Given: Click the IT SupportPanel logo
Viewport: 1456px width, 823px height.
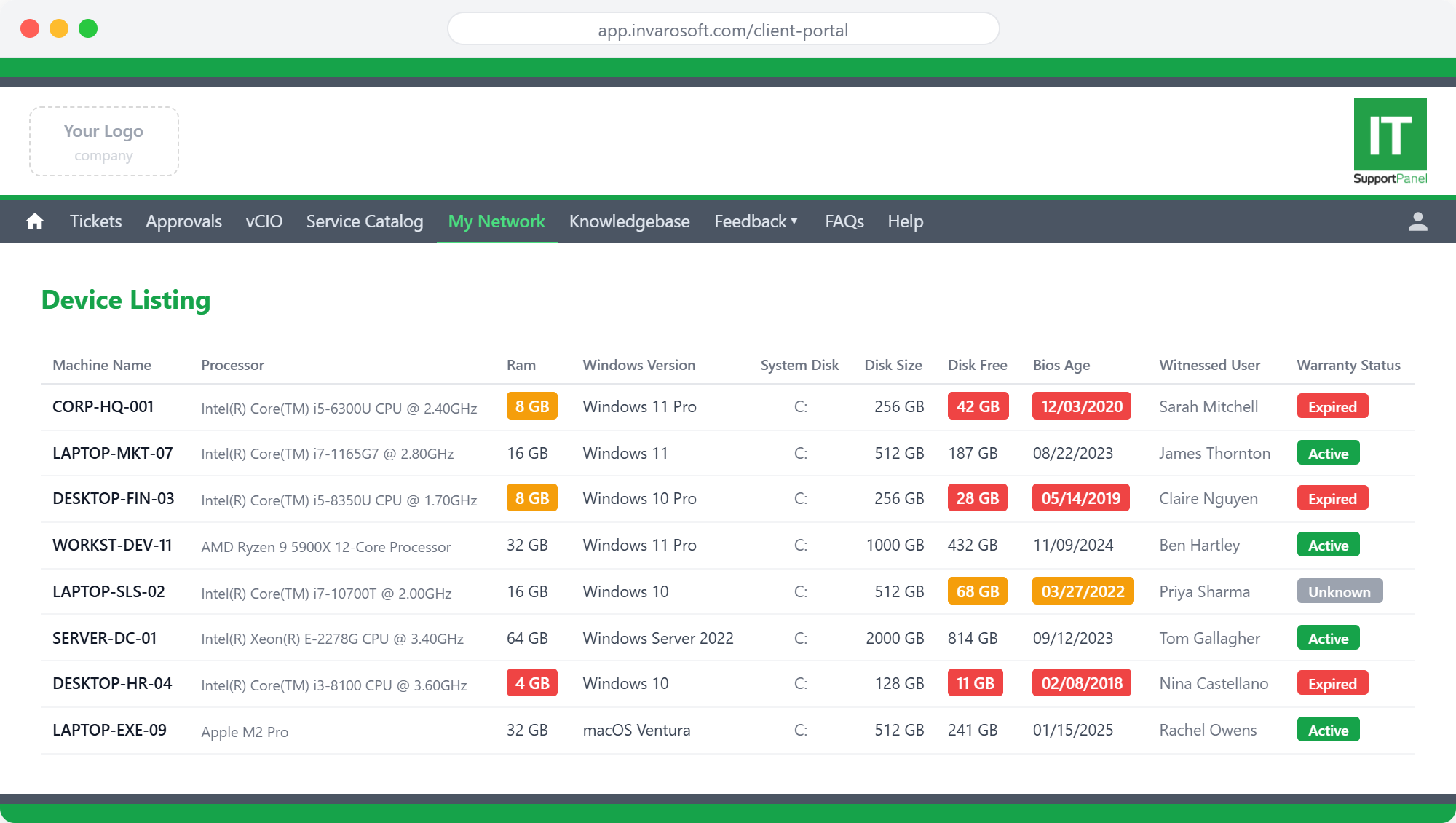Looking at the screenshot, I should 1390,141.
